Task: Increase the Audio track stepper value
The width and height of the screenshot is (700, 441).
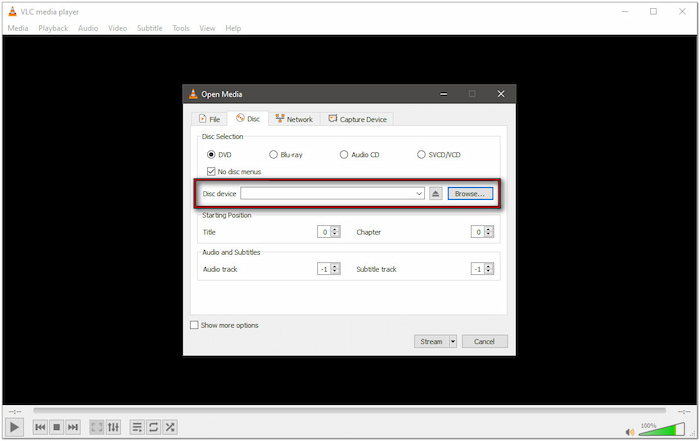Action: [x=336, y=266]
